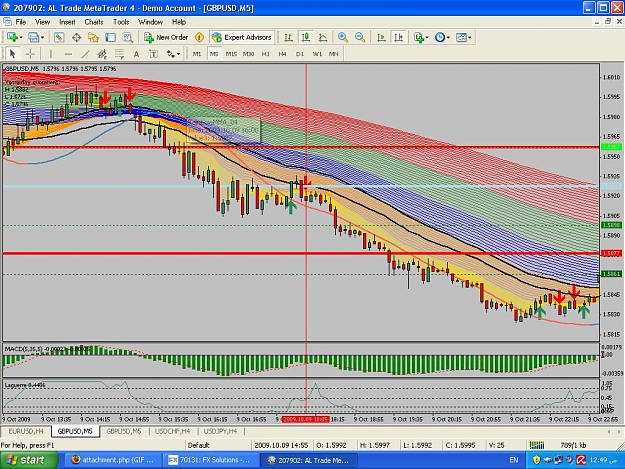Switch to the USDCHF,H4 chart tab
This screenshot has height=469, width=625.
tap(172, 431)
